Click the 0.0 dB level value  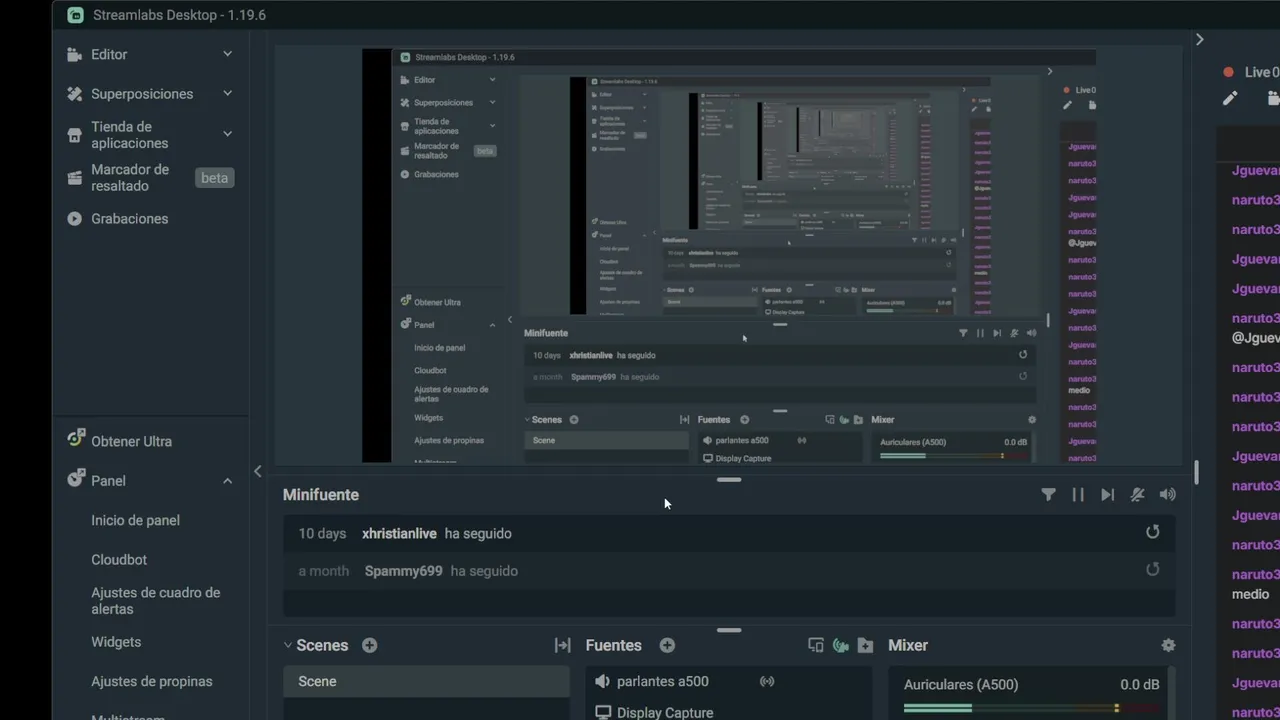pos(1140,685)
